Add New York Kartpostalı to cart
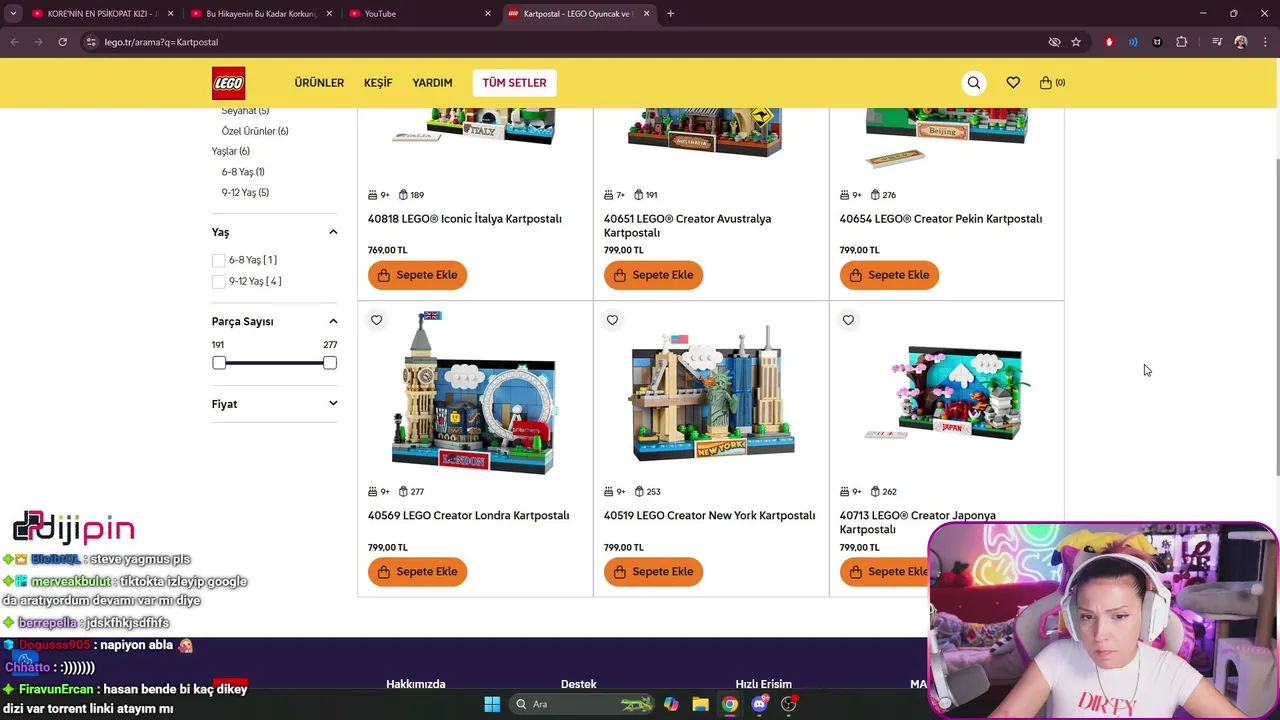Image resolution: width=1280 pixels, height=720 pixels. 653,572
